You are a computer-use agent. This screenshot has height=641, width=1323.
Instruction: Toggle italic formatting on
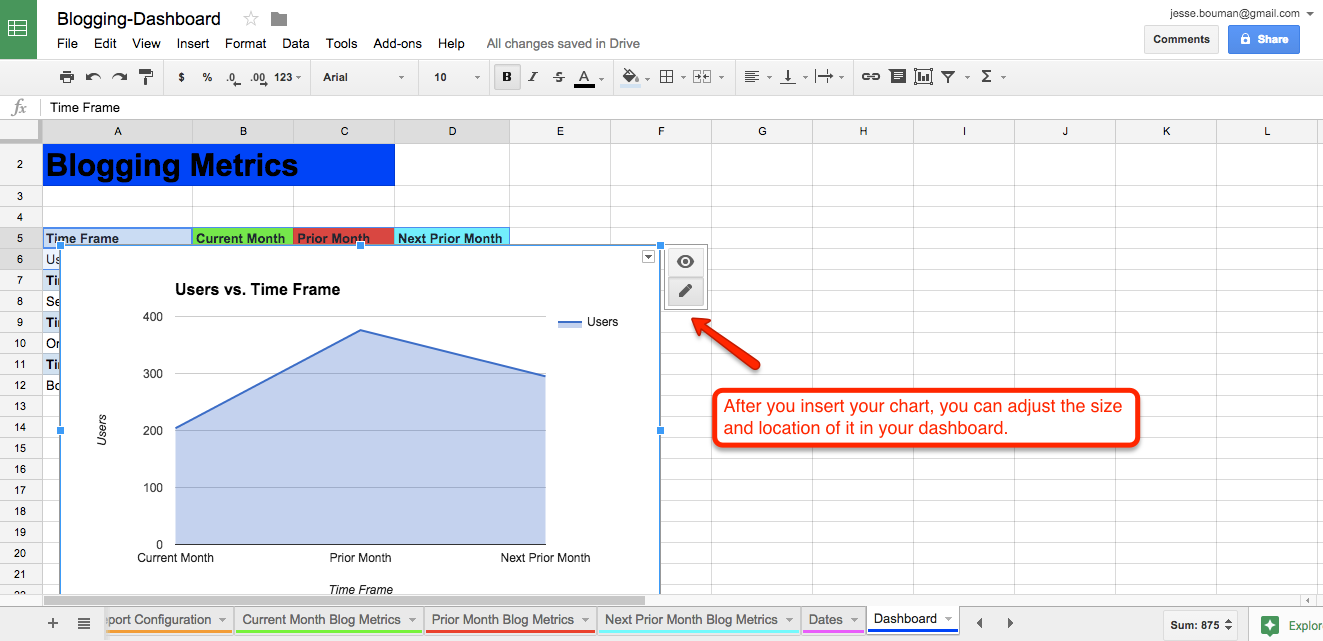[533, 76]
